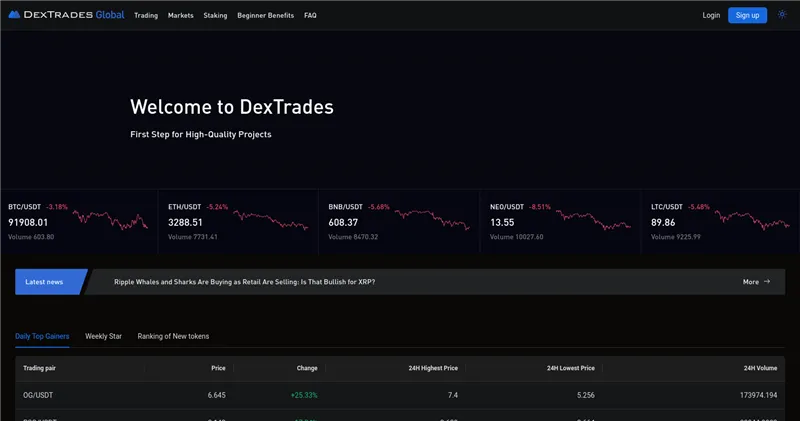Click the BNB/USDT sparkline chart

click(432, 220)
